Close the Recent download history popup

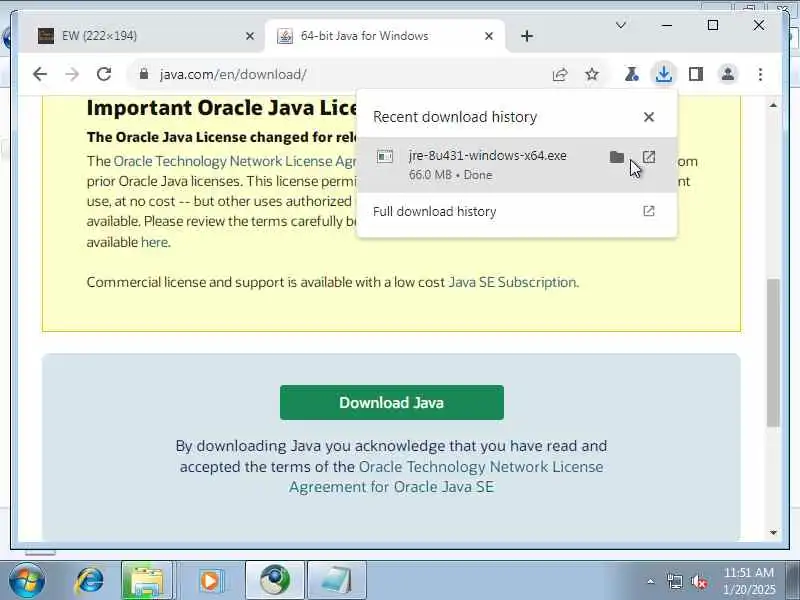tap(648, 117)
